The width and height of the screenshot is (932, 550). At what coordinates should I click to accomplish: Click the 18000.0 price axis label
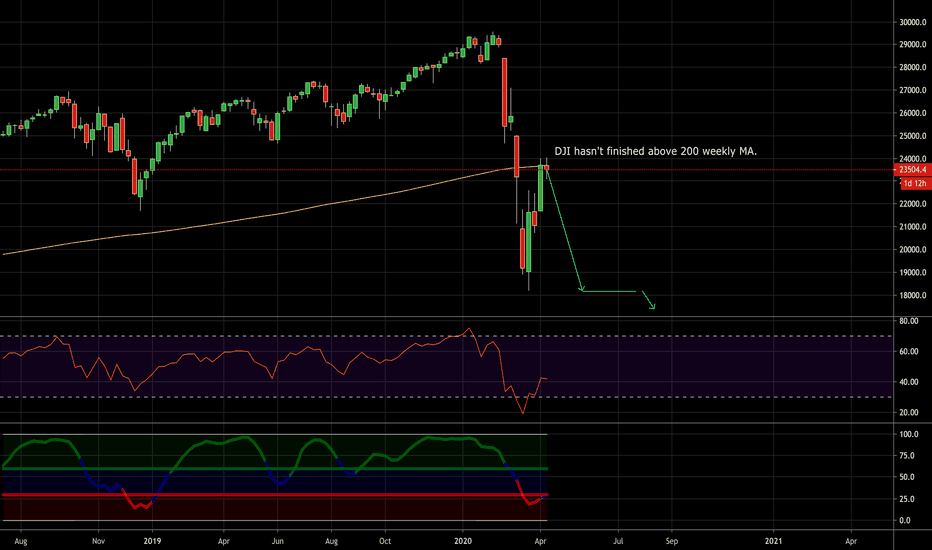913,296
